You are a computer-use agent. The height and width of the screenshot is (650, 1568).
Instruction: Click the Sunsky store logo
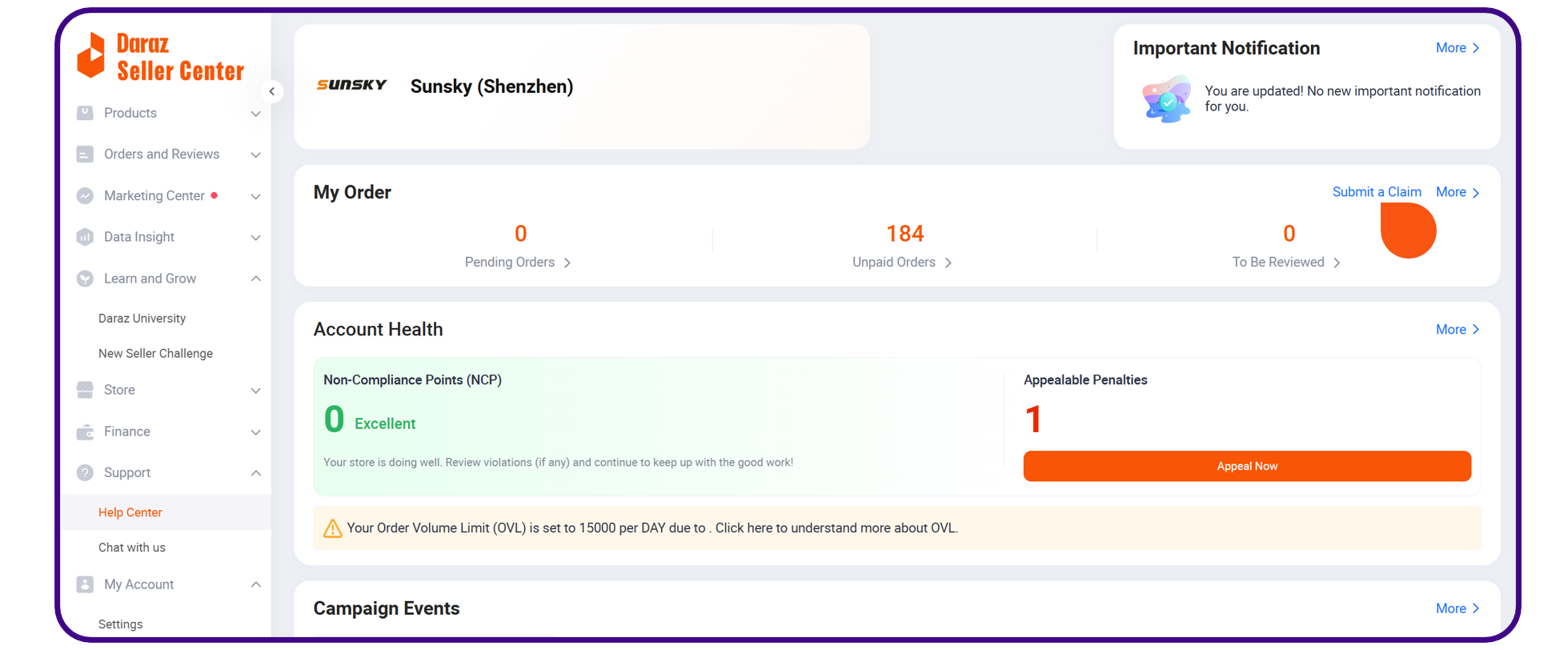pyautogui.click(x=352, y=85)
